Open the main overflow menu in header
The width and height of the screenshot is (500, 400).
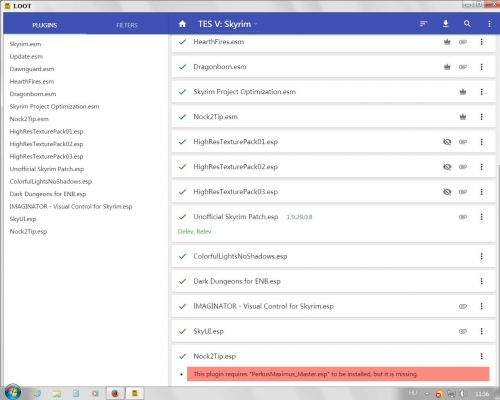(489, 24)
